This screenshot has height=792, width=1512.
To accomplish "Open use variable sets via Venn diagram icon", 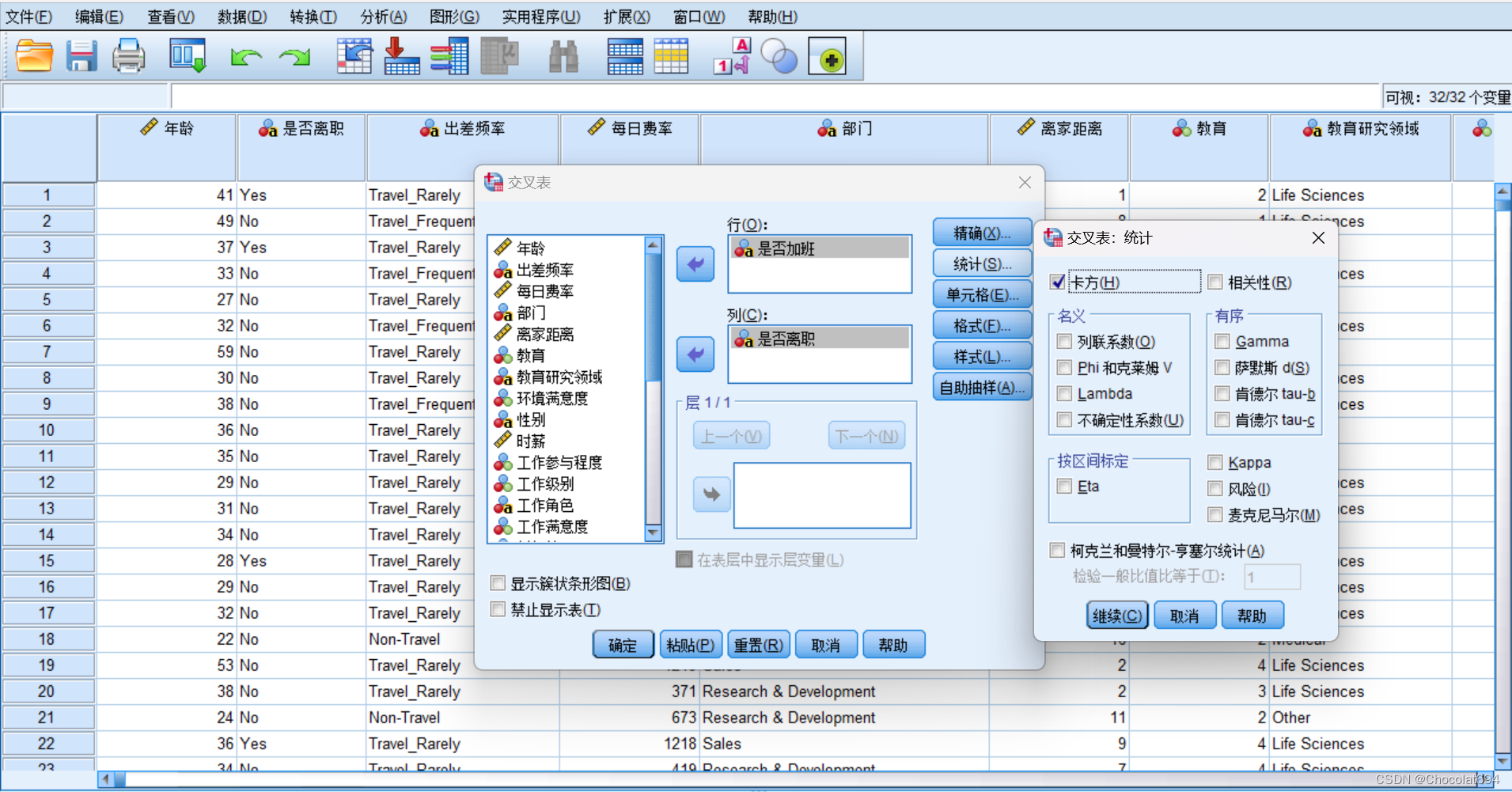I will (779, 55).
